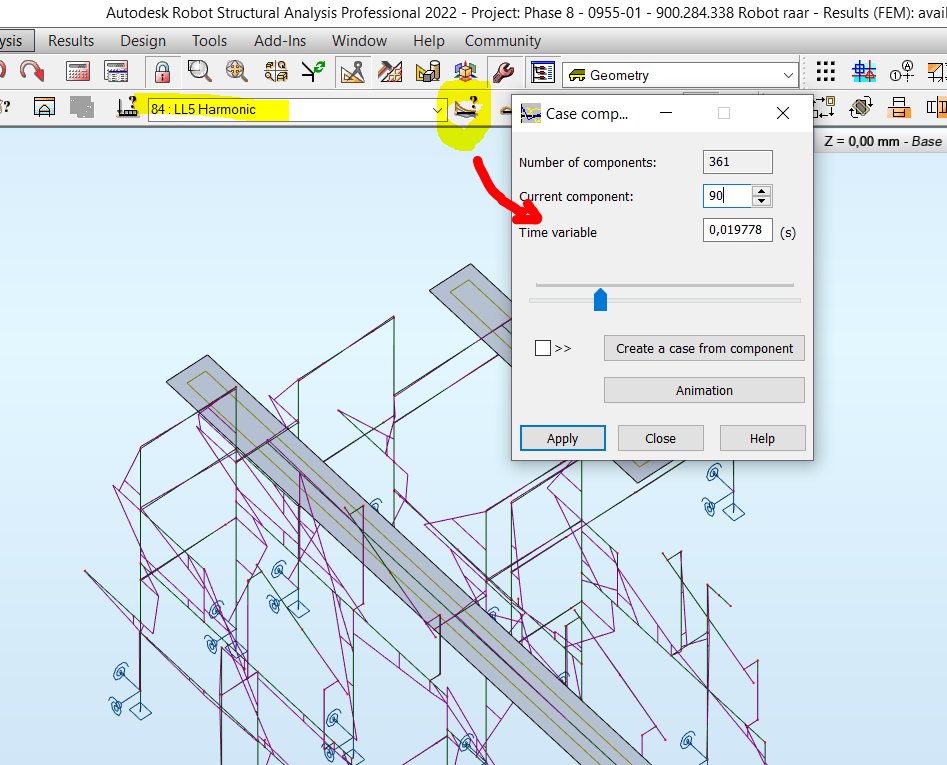This screenshot has width=947, height=765.
Task: Open the Calculations calculator icon
Action: click(76, 71)
